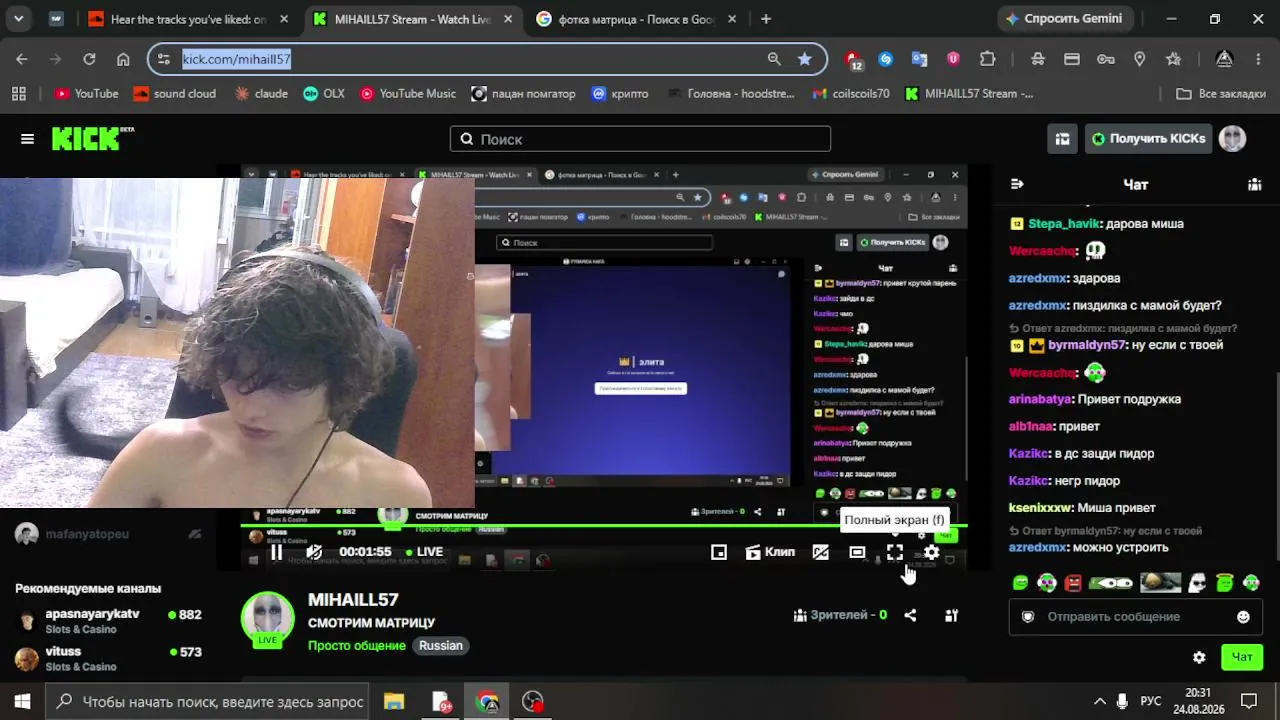Click the Windows taskbar search box
The width and height of the screenshot is (1280, 720).
[208, 702]
